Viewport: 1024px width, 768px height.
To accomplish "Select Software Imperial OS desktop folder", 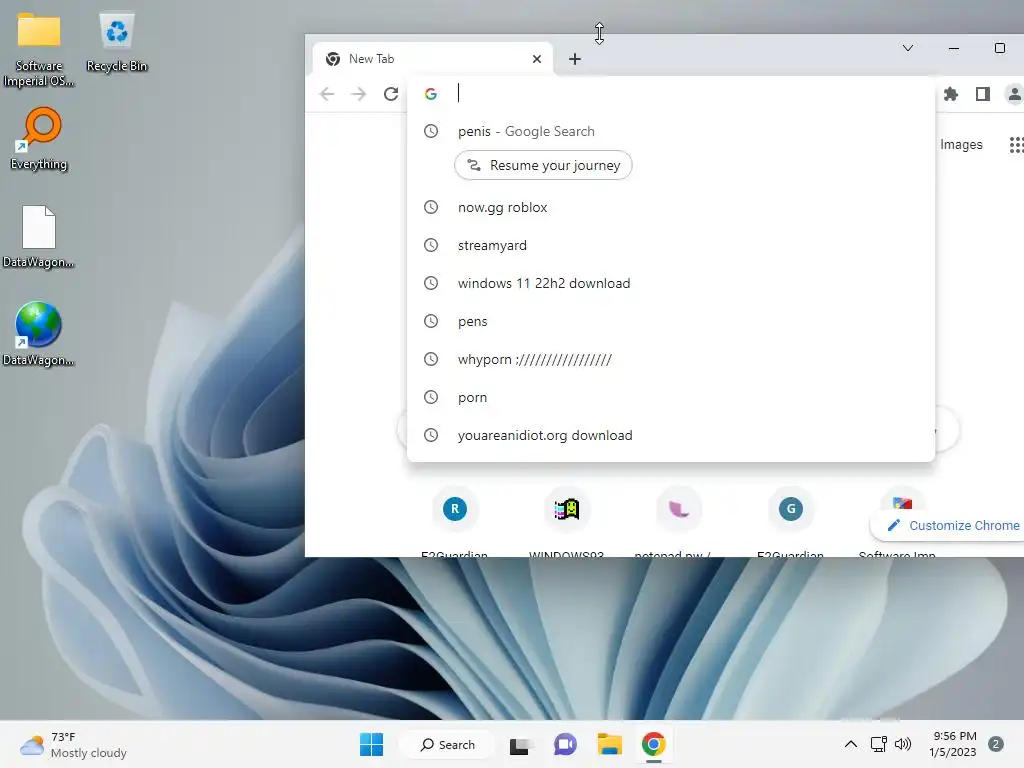I will point(39,50).
